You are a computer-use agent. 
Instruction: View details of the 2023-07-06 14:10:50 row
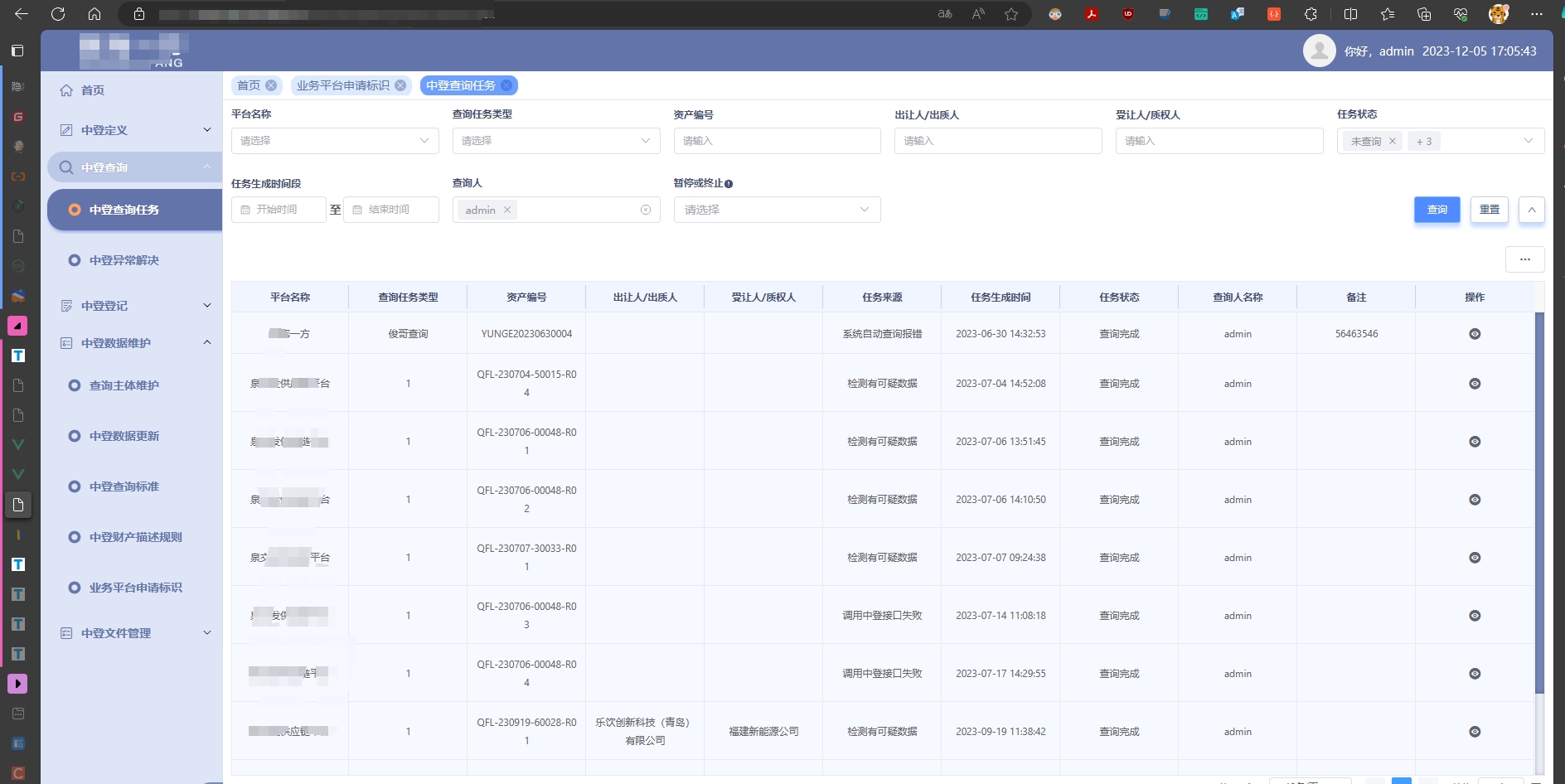click(x=1475, y=500)
